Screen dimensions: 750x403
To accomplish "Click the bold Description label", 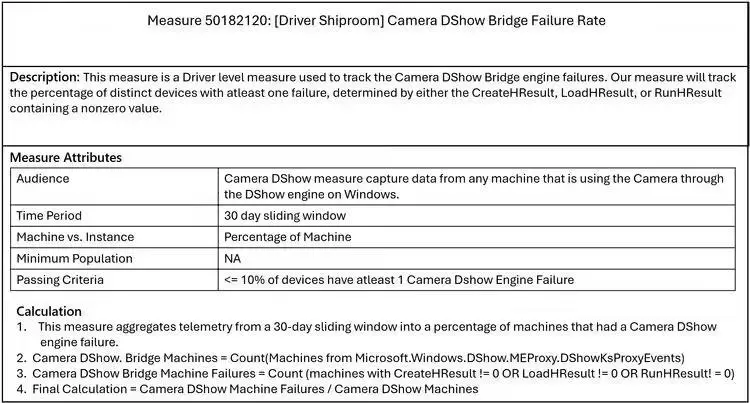I will click(44, 77).
